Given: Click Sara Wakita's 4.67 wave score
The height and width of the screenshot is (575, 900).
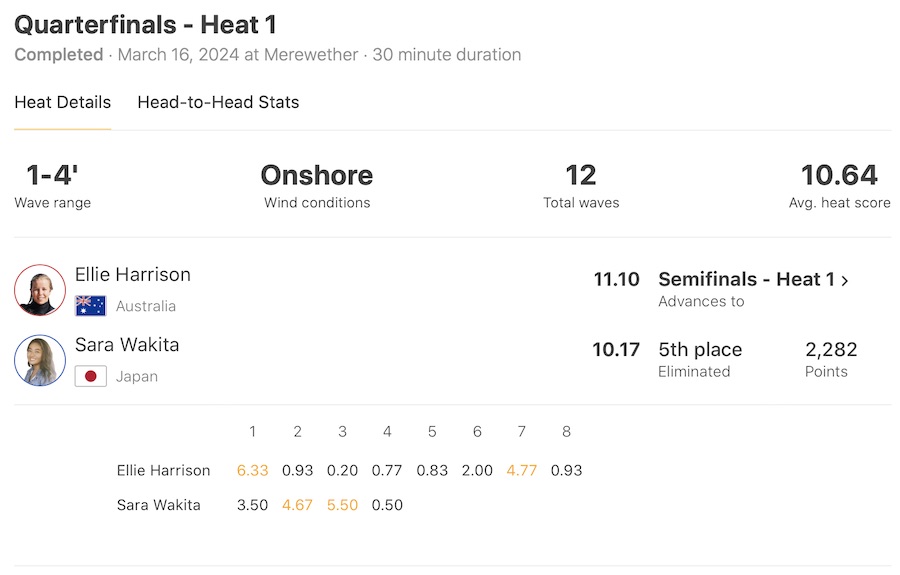Looking at the screenshot, I should coord(297,505).
